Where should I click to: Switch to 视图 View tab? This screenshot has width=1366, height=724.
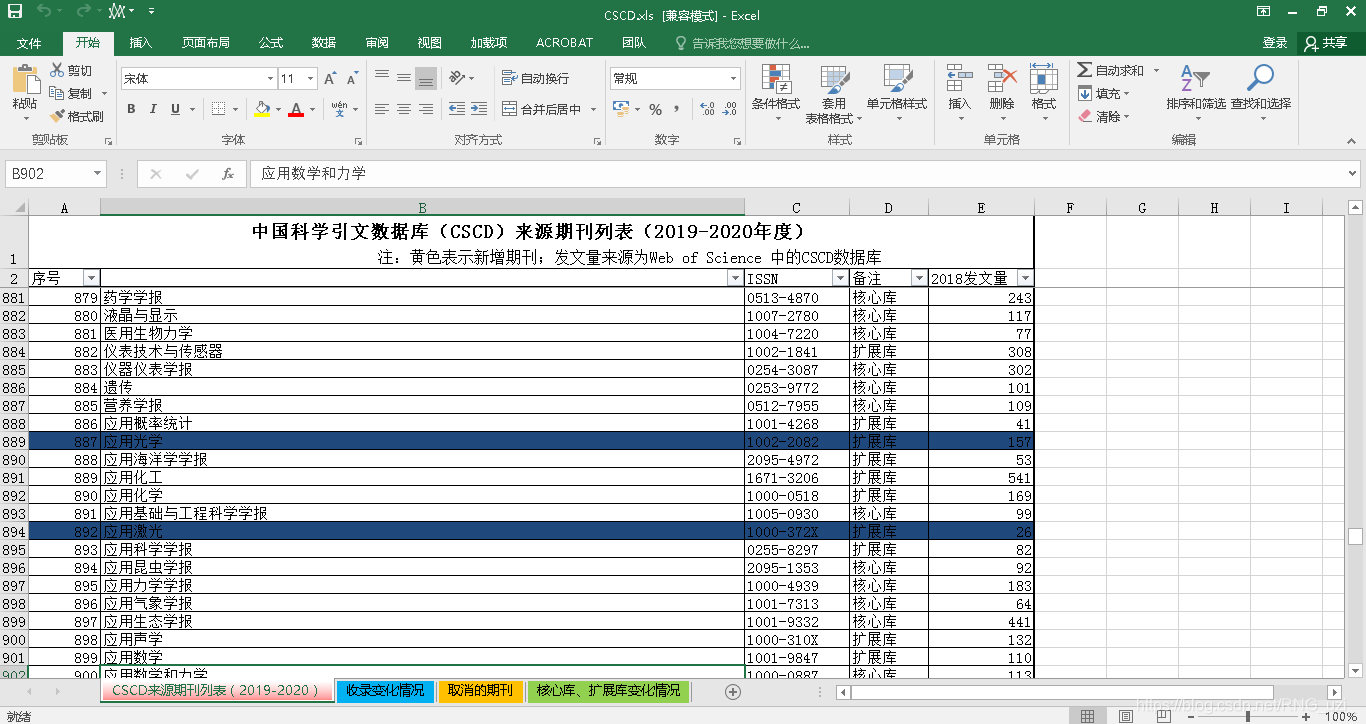coord(430,43)
